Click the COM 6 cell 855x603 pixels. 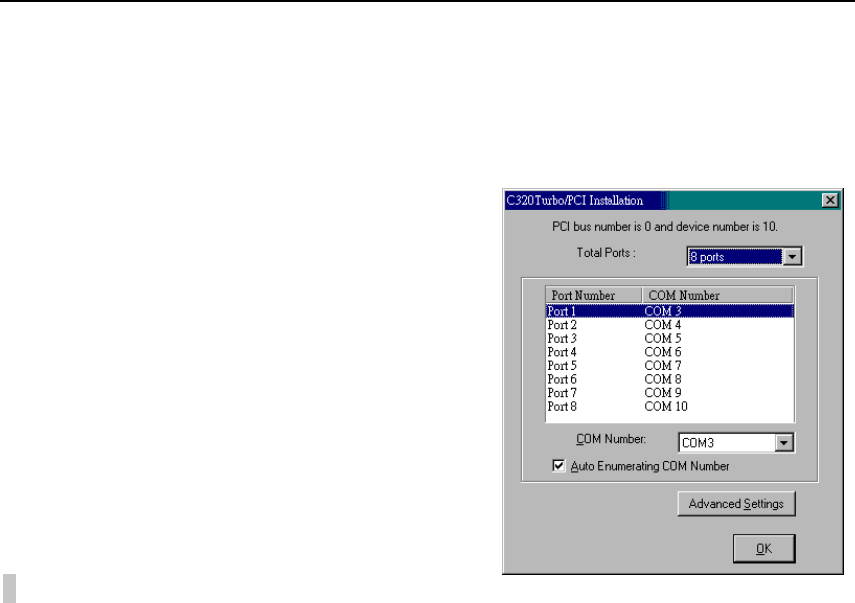pos(663,352)
